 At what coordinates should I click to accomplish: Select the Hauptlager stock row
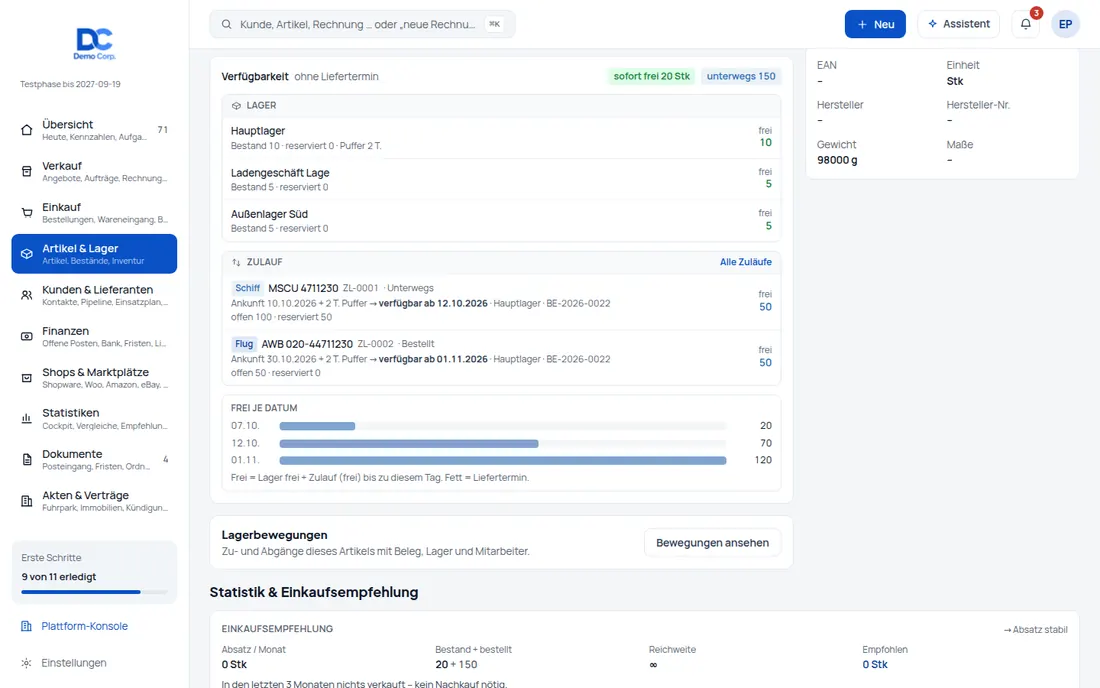point(501,137)
